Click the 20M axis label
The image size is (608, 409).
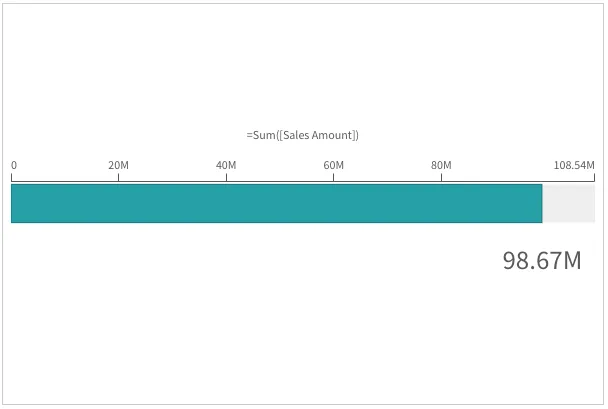118,165
